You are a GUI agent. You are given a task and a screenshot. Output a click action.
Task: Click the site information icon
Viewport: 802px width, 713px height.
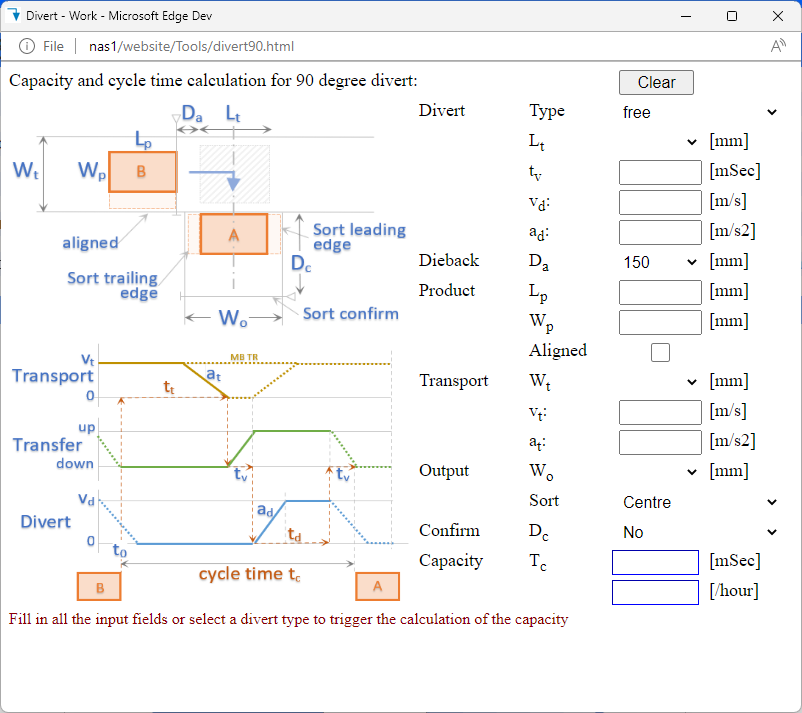(x=27, y=47)
